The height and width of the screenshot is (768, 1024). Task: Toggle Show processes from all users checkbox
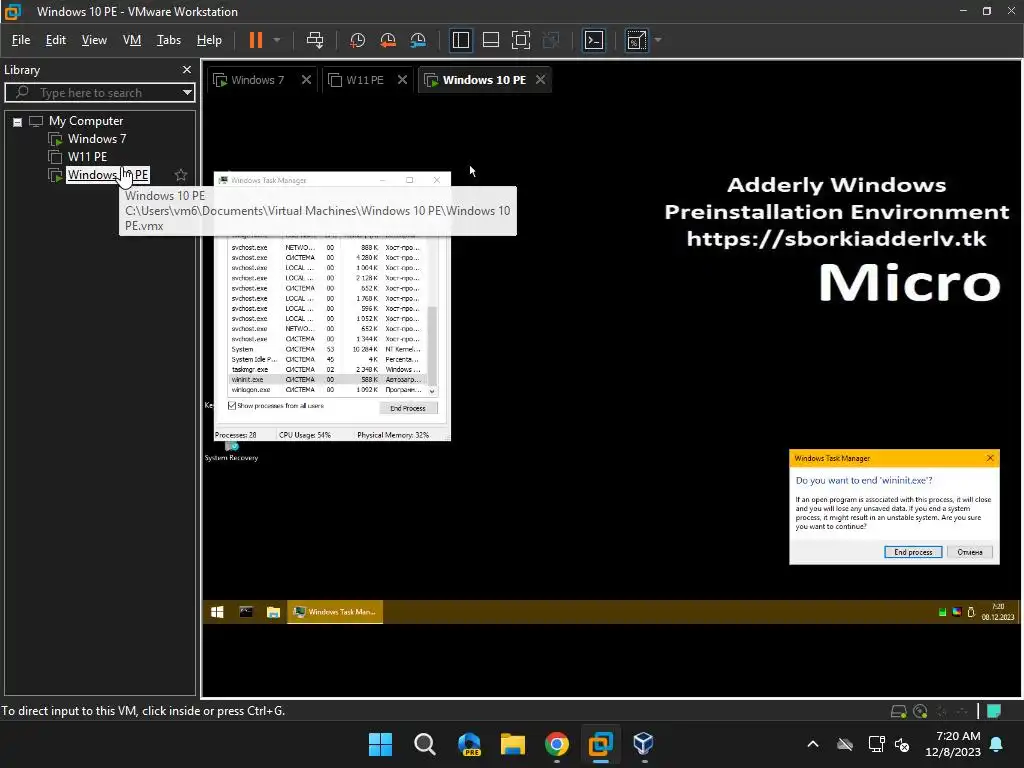[x=232, y=406]
